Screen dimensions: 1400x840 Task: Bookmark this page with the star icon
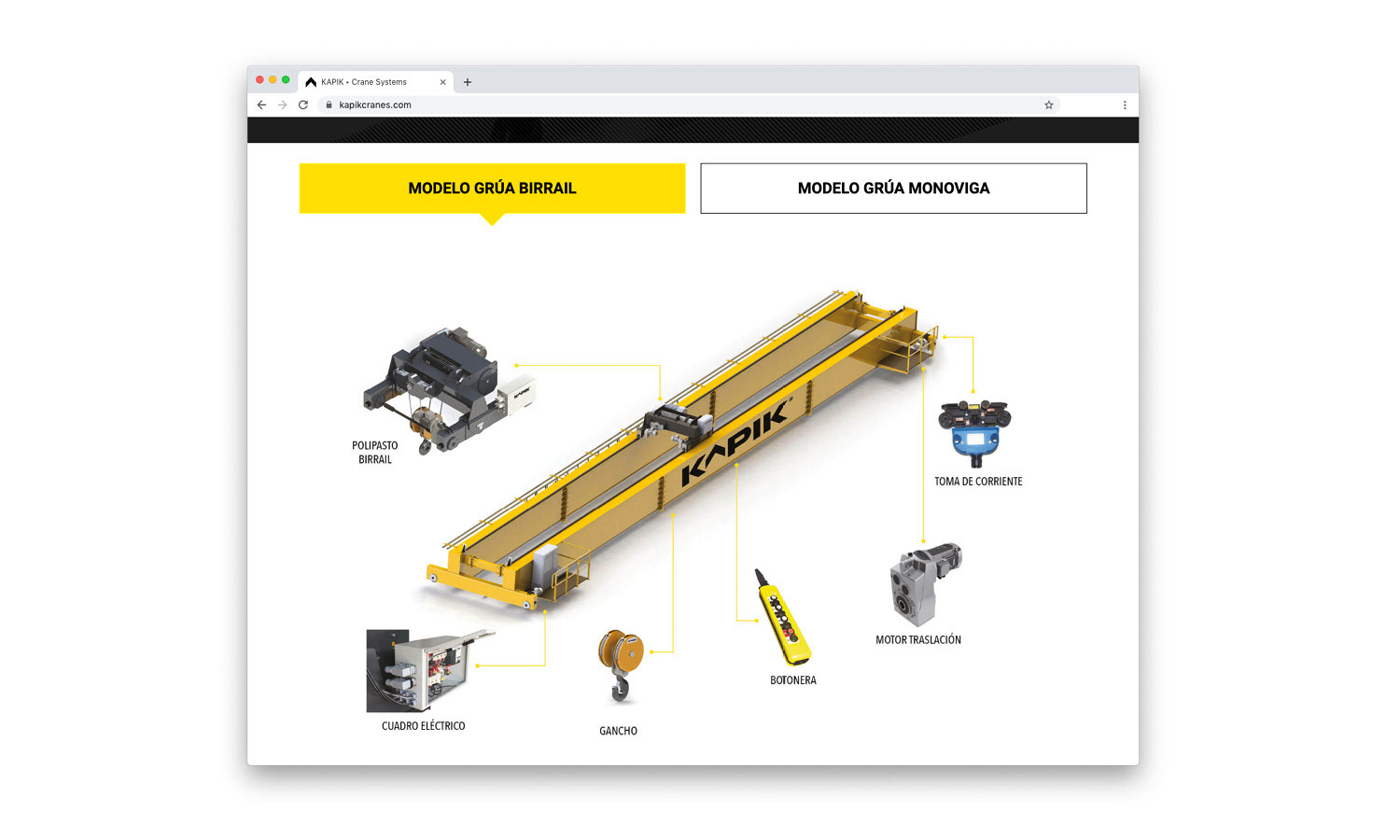click(1048, 105)
